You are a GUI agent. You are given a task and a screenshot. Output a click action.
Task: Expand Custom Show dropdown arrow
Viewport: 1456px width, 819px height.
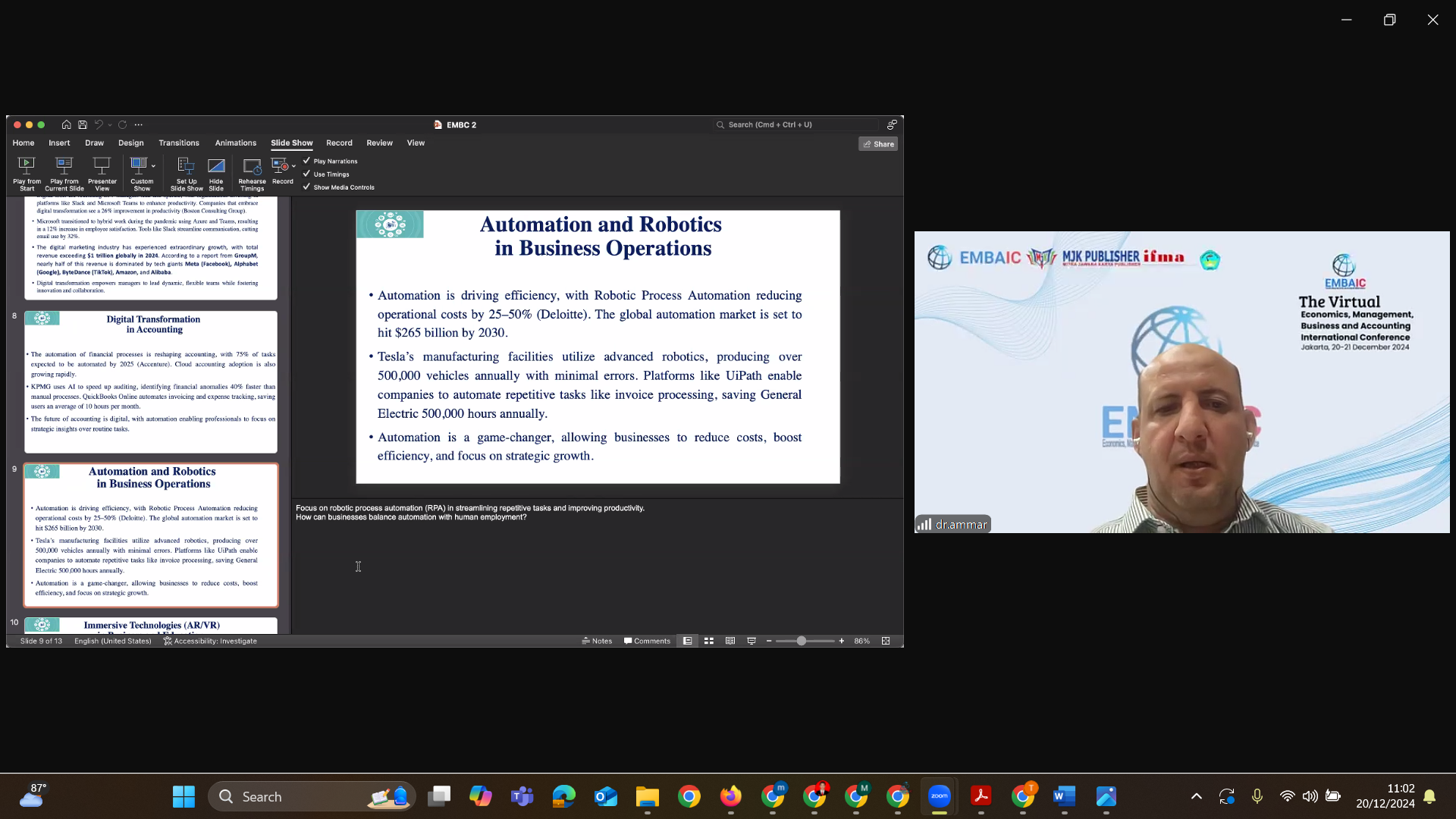(153, 165)
